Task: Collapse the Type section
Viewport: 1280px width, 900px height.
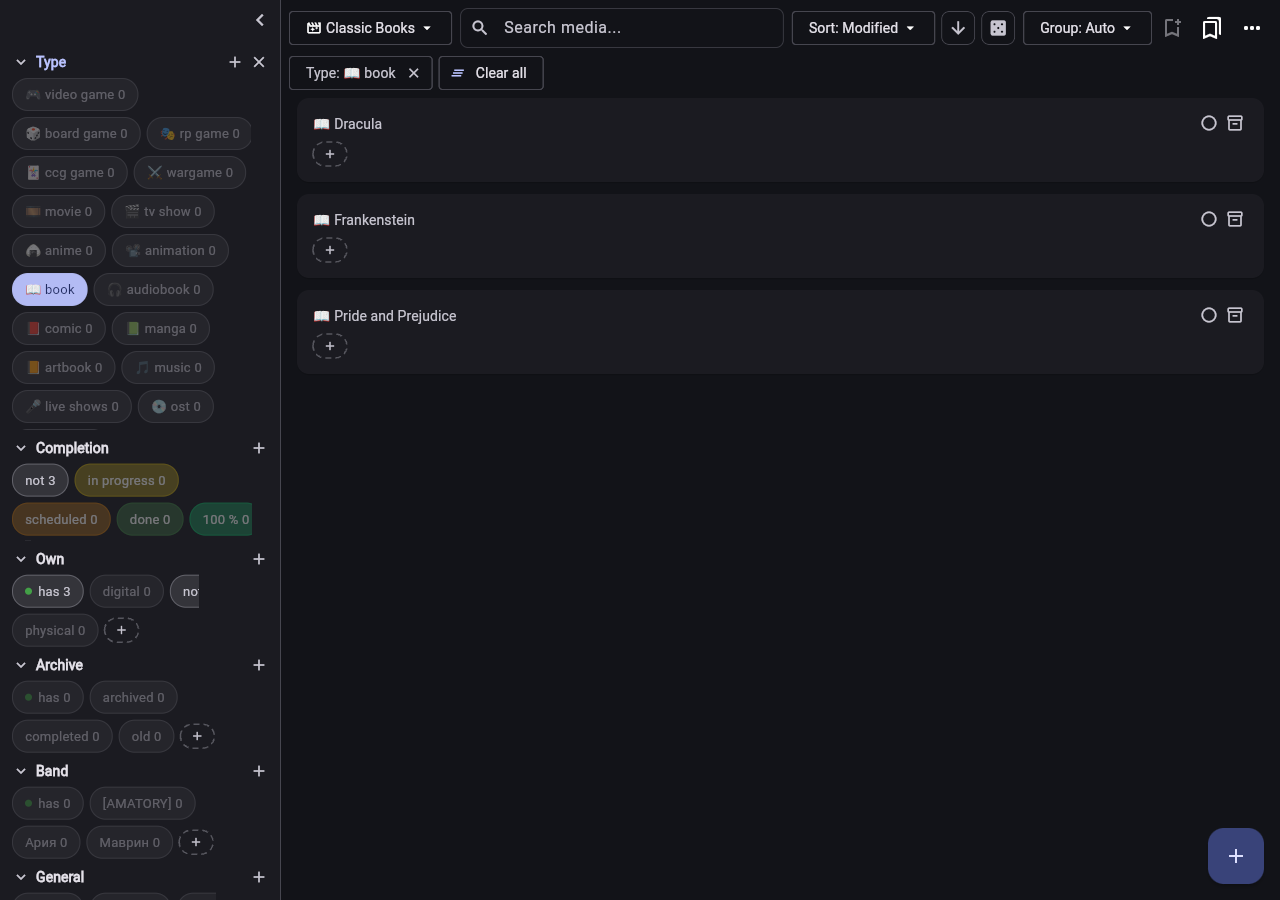Action: [21, 62]
